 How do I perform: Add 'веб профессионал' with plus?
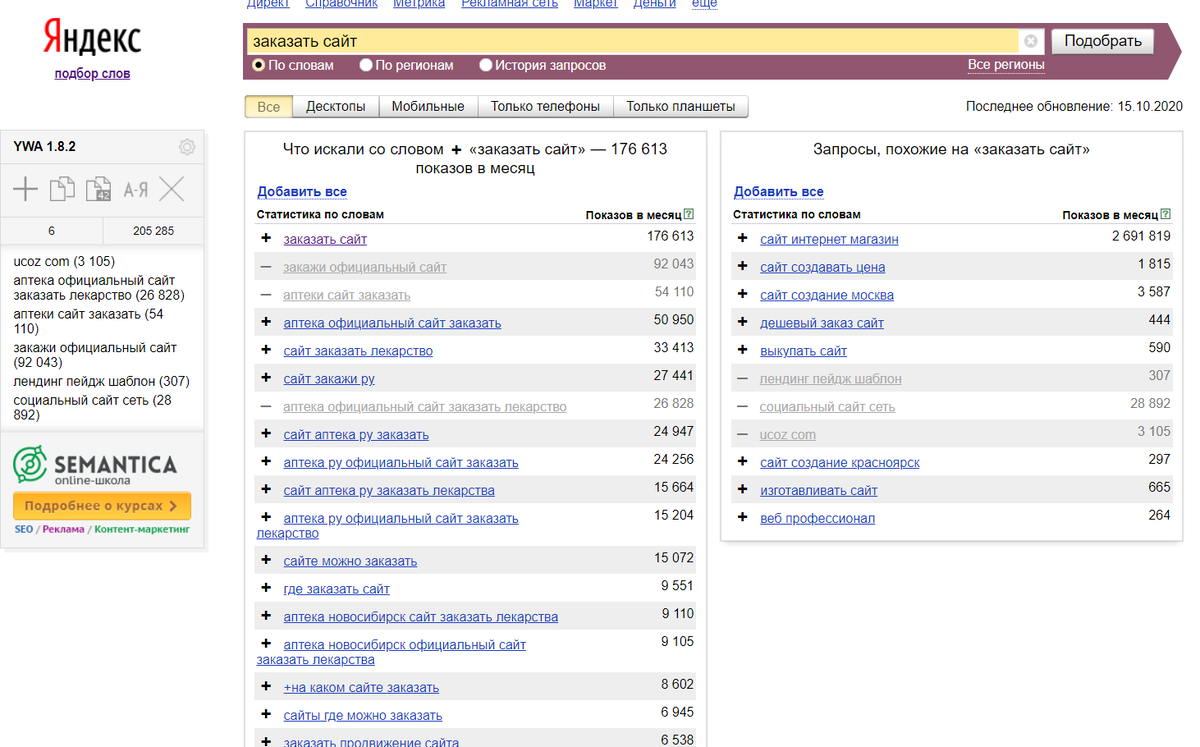(743, 518)
